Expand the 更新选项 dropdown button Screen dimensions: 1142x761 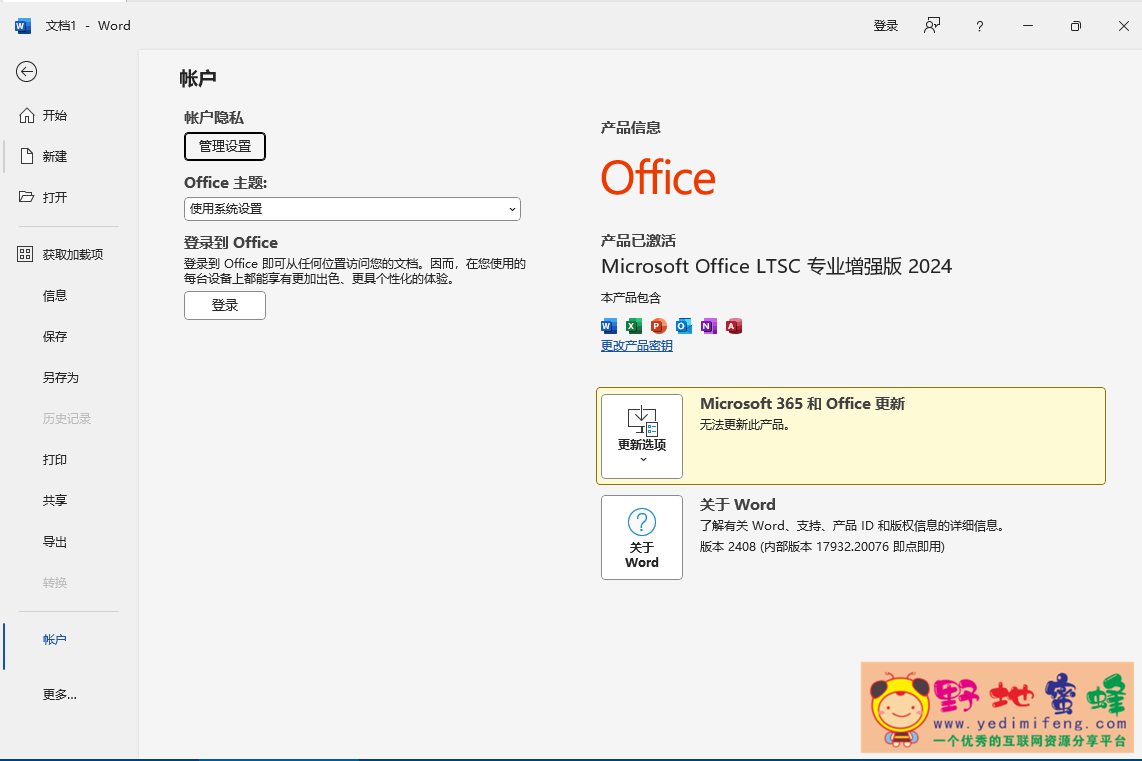tap(642, 436)
